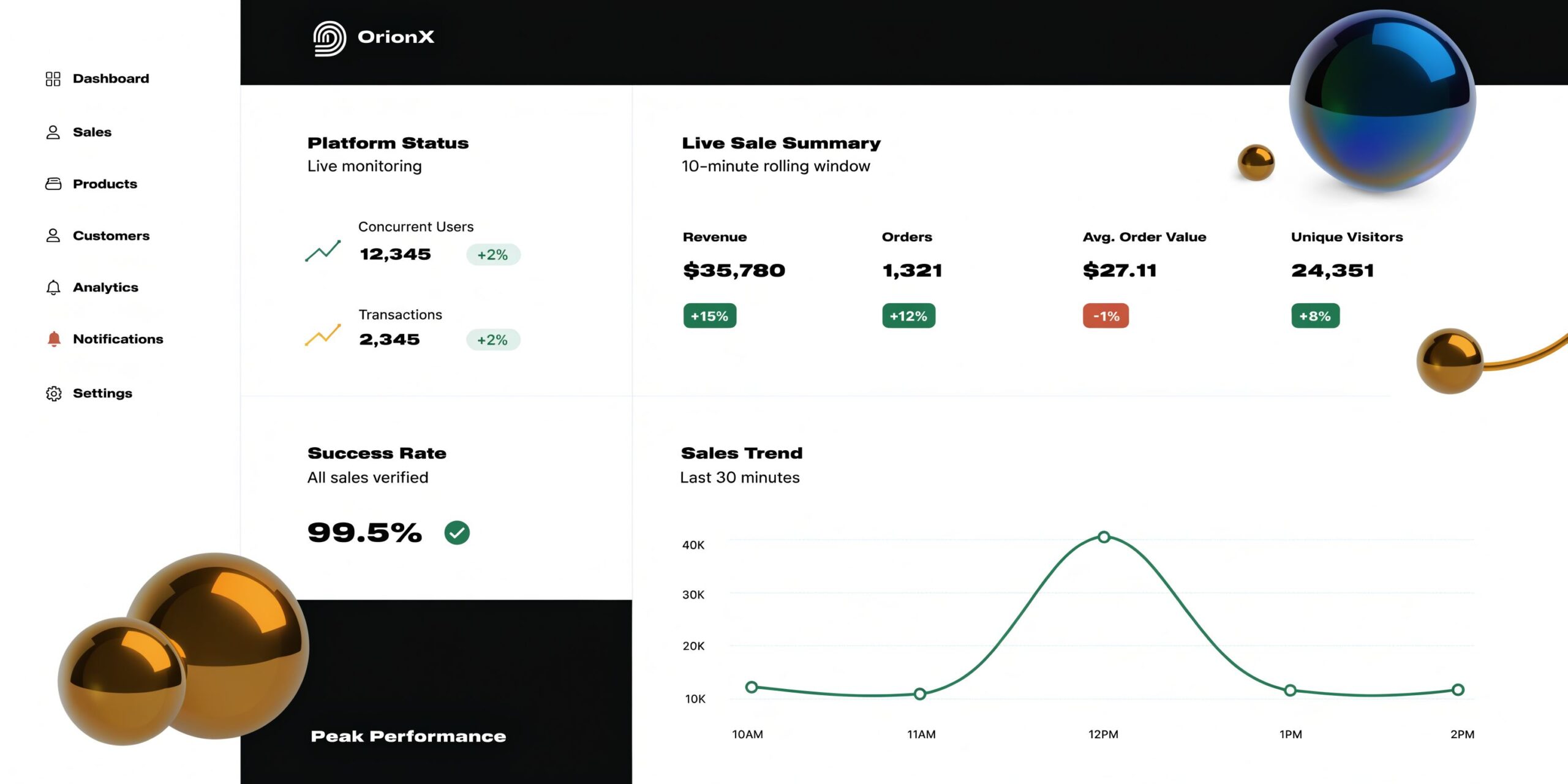Screen dimensions: 1568x784
Task: Select the Concurrent Users trend sparkline
Action: [x=323, y=250]
